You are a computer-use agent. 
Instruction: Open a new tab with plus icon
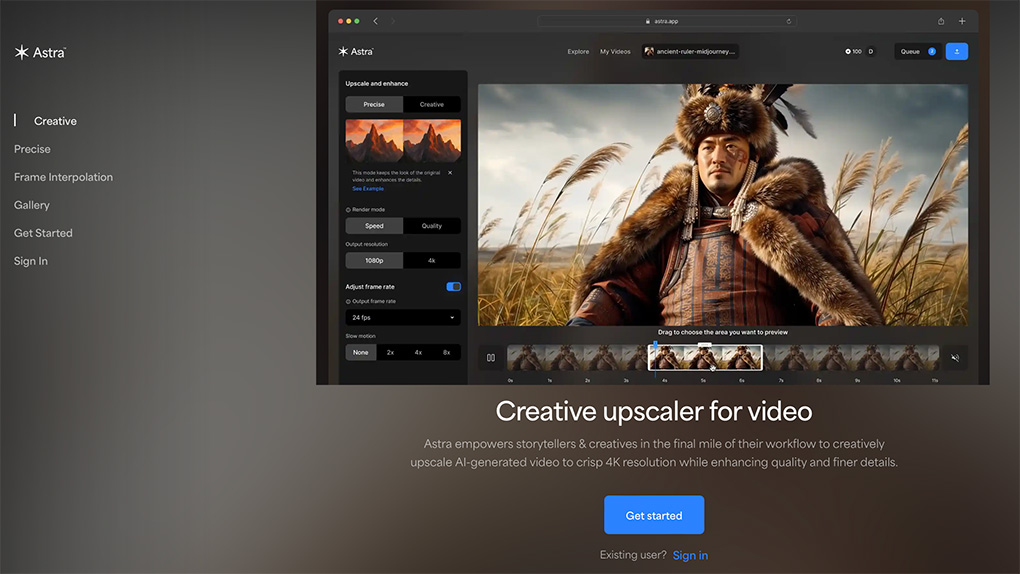click(x=961, y=21)
